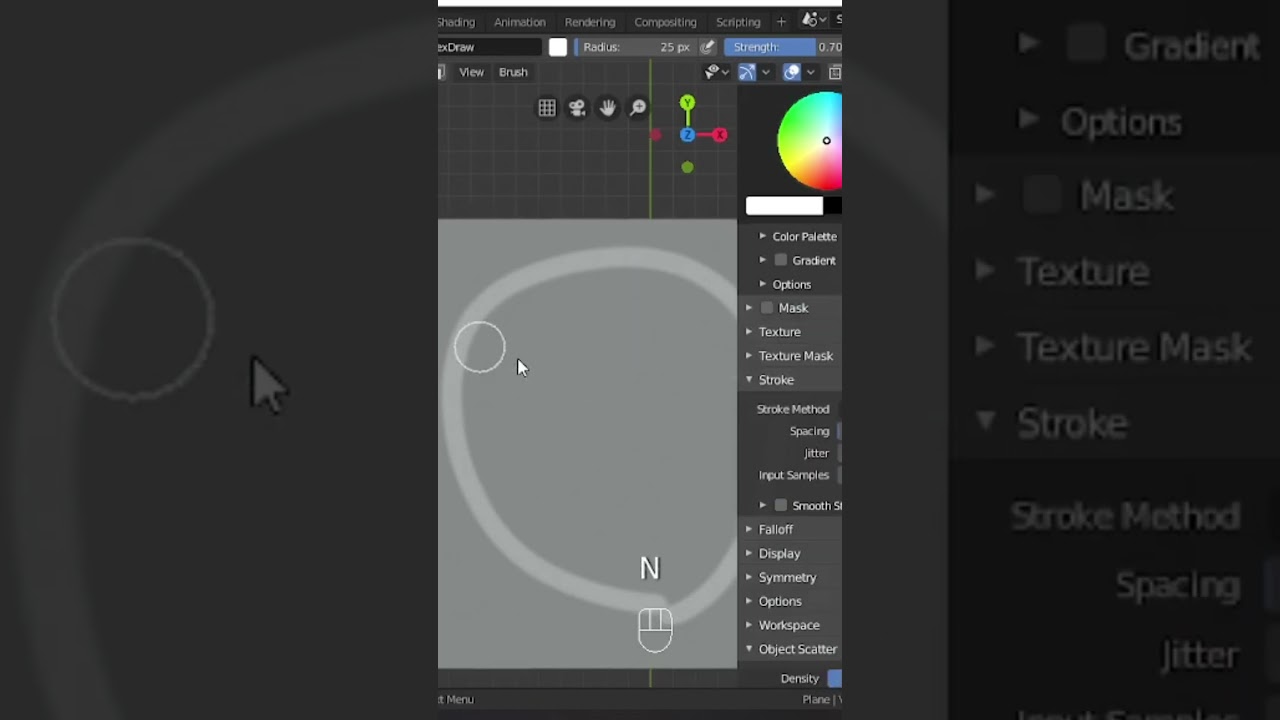
Task: Pick a hue on the color wheel
Action: click(x=811, y=140)
